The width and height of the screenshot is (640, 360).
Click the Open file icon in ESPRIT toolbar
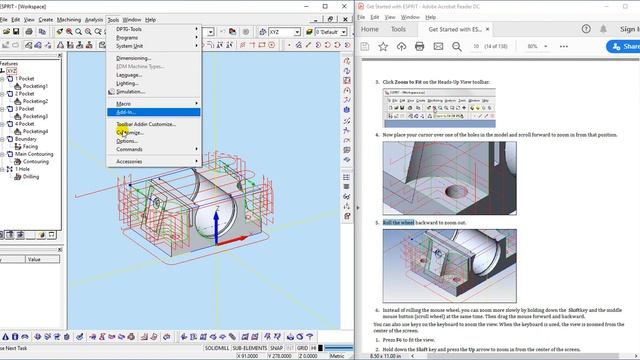[x=6, y=32]
